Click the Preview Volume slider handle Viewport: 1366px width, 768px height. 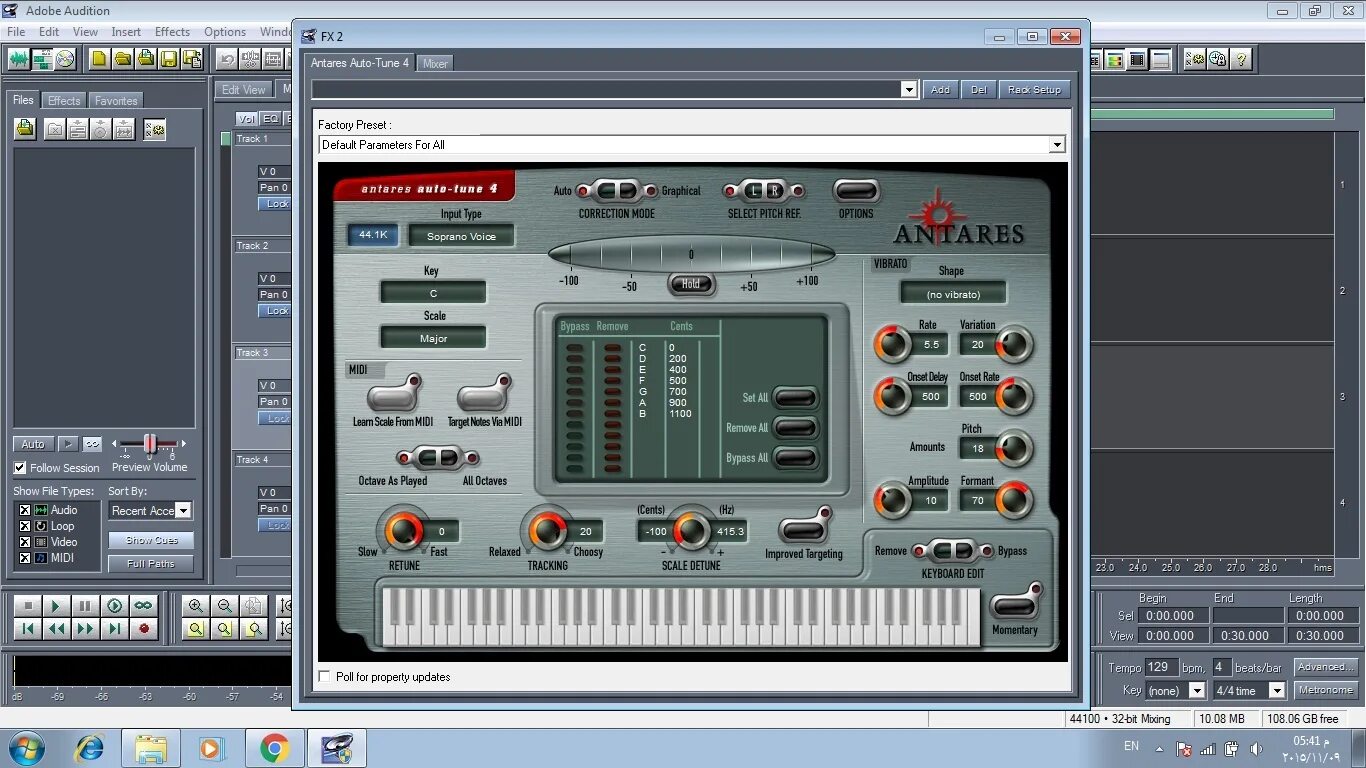coord(149,443)
